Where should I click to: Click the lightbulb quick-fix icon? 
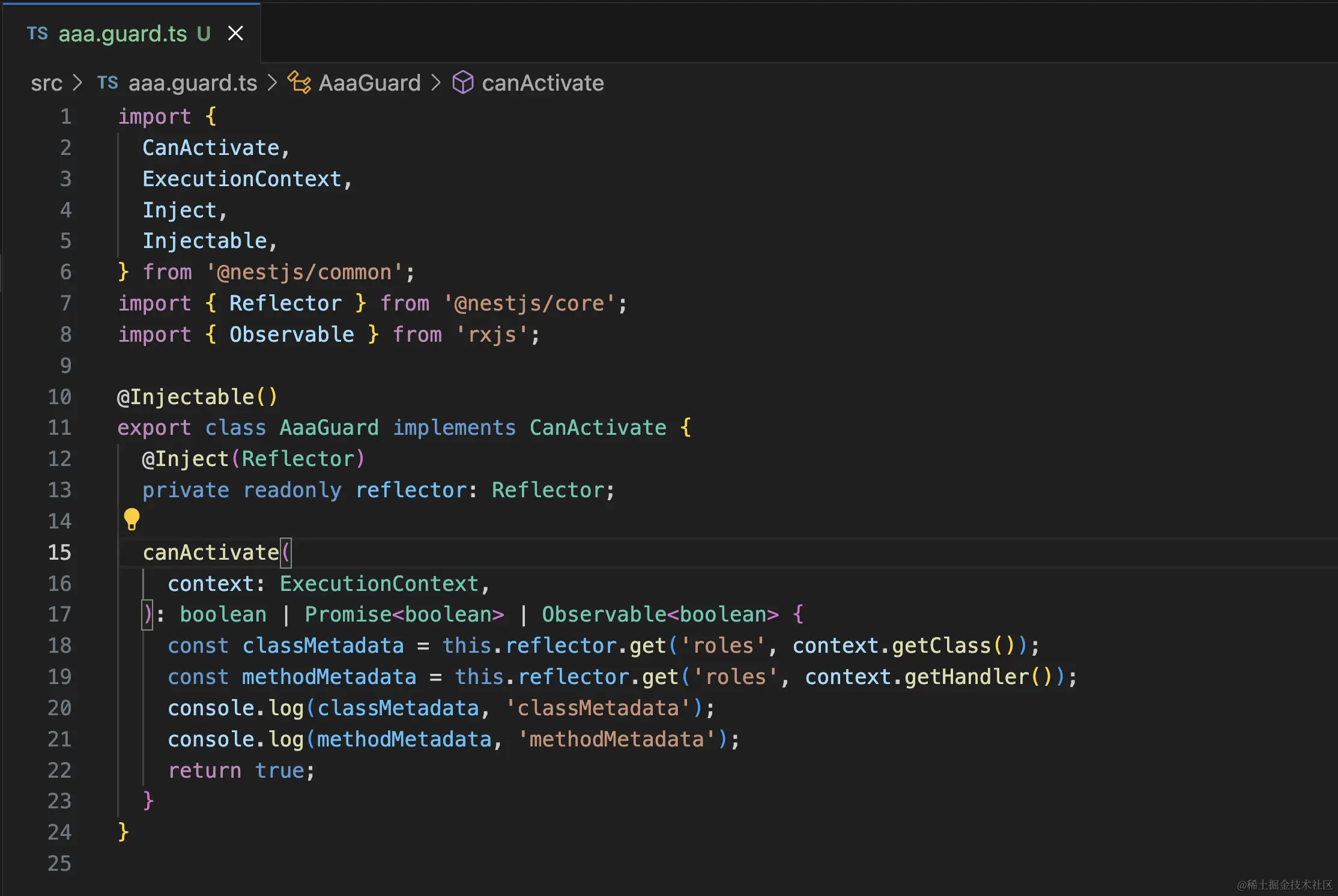click(132, 519)
